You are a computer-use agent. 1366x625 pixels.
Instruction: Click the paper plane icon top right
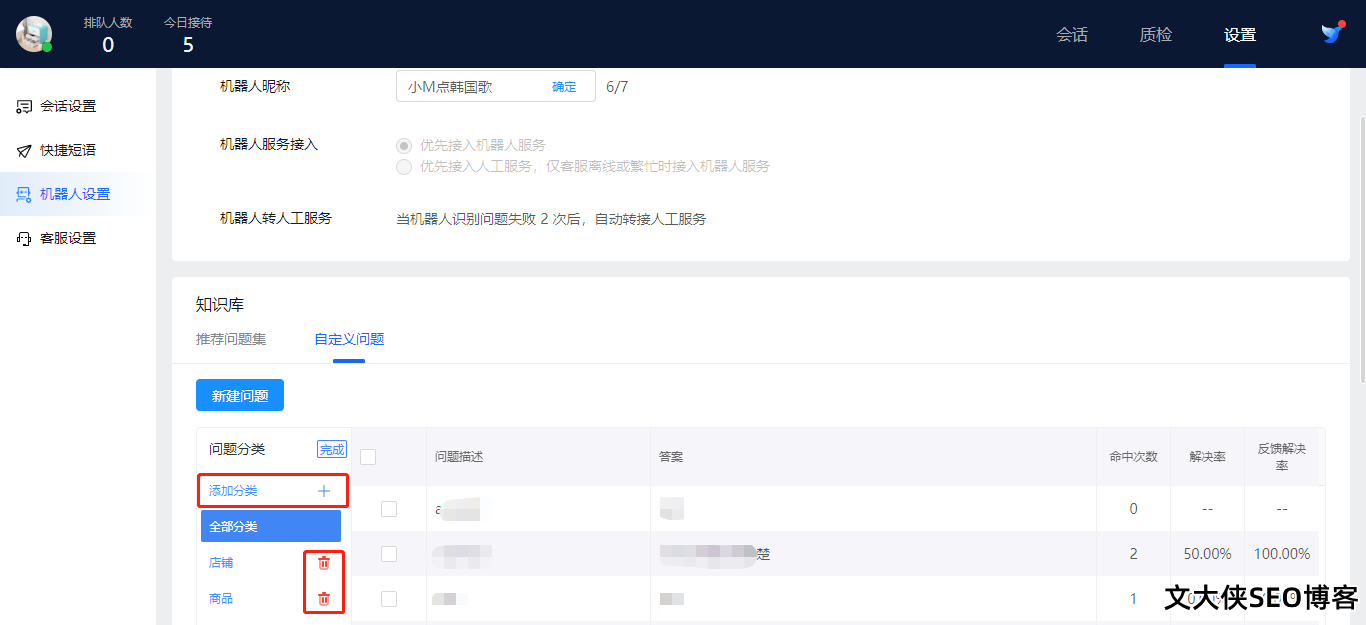[1331, 33]
